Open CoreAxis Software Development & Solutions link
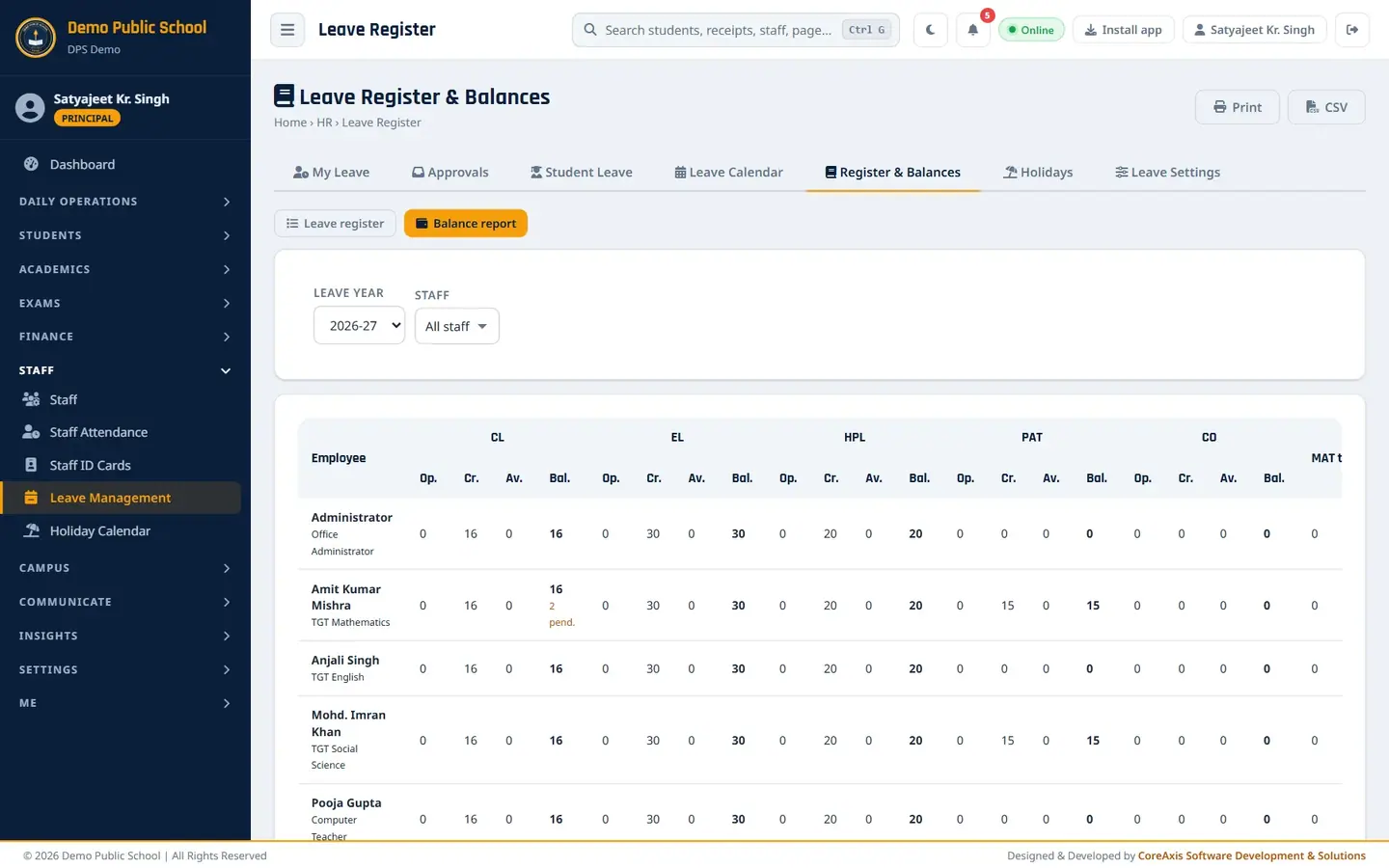The image size is (1389, 868). click(1252, 855)
